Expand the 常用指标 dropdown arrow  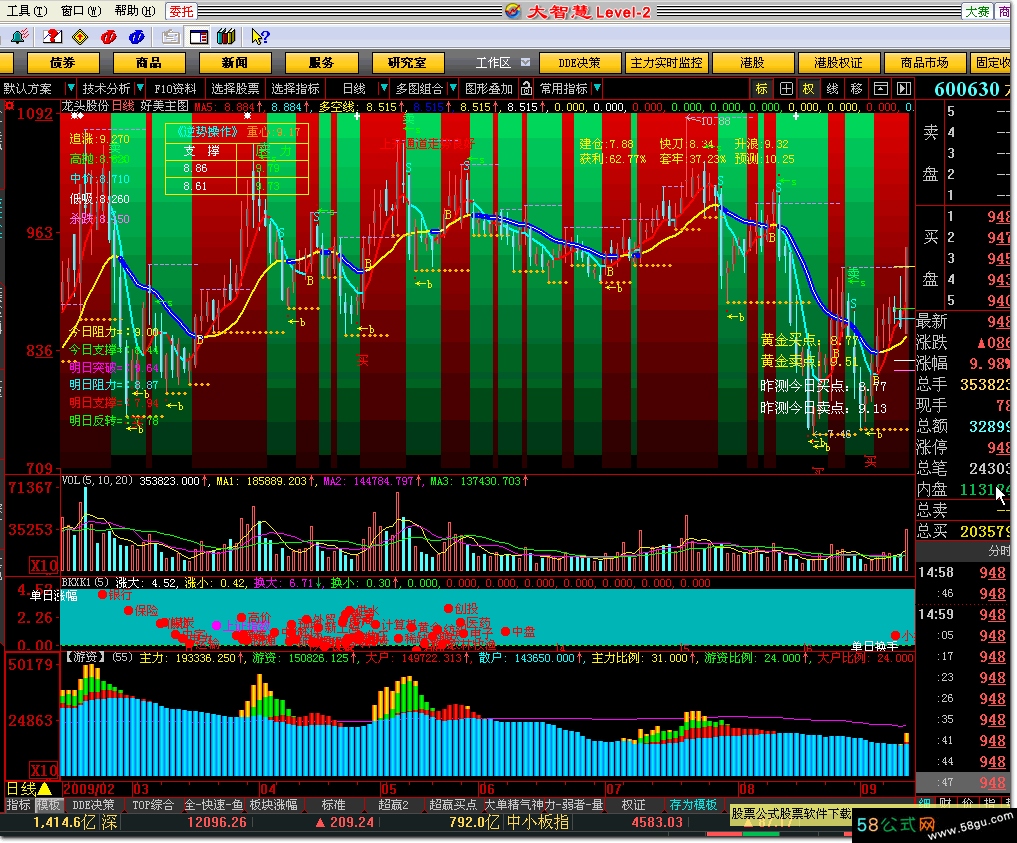click(597, 88)
